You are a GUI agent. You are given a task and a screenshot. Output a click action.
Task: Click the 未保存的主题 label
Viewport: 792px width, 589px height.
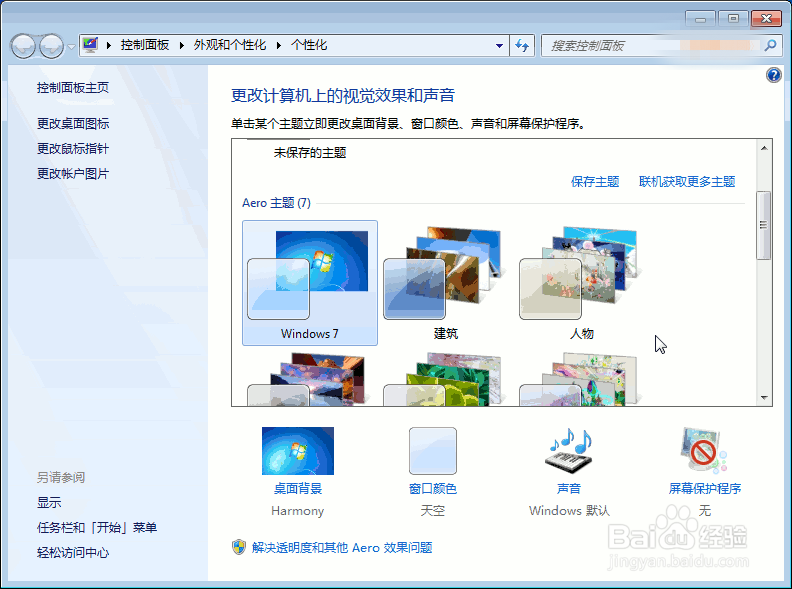click(310, 153)
